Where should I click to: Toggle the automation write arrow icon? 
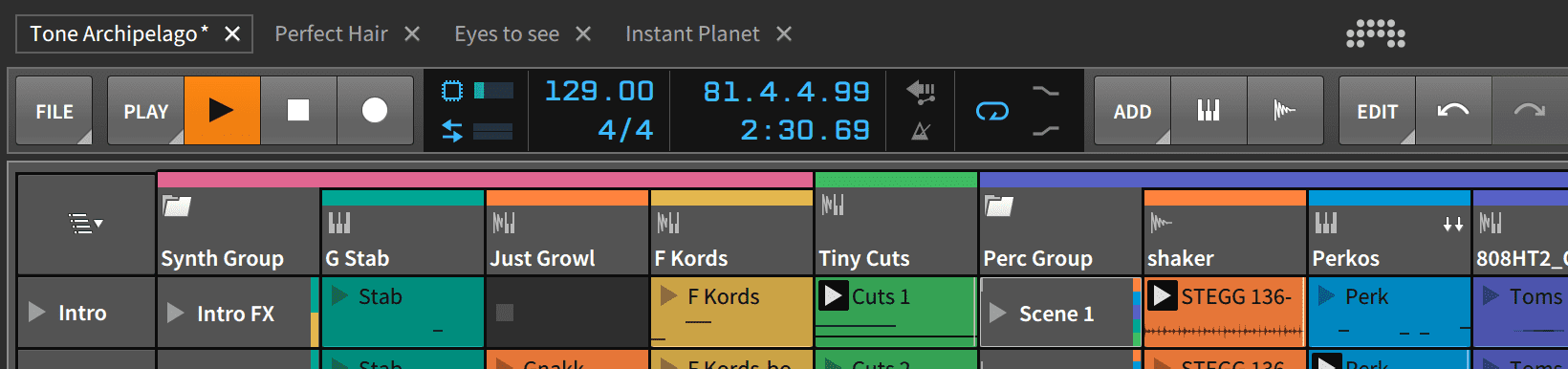[x=921, y=92]
